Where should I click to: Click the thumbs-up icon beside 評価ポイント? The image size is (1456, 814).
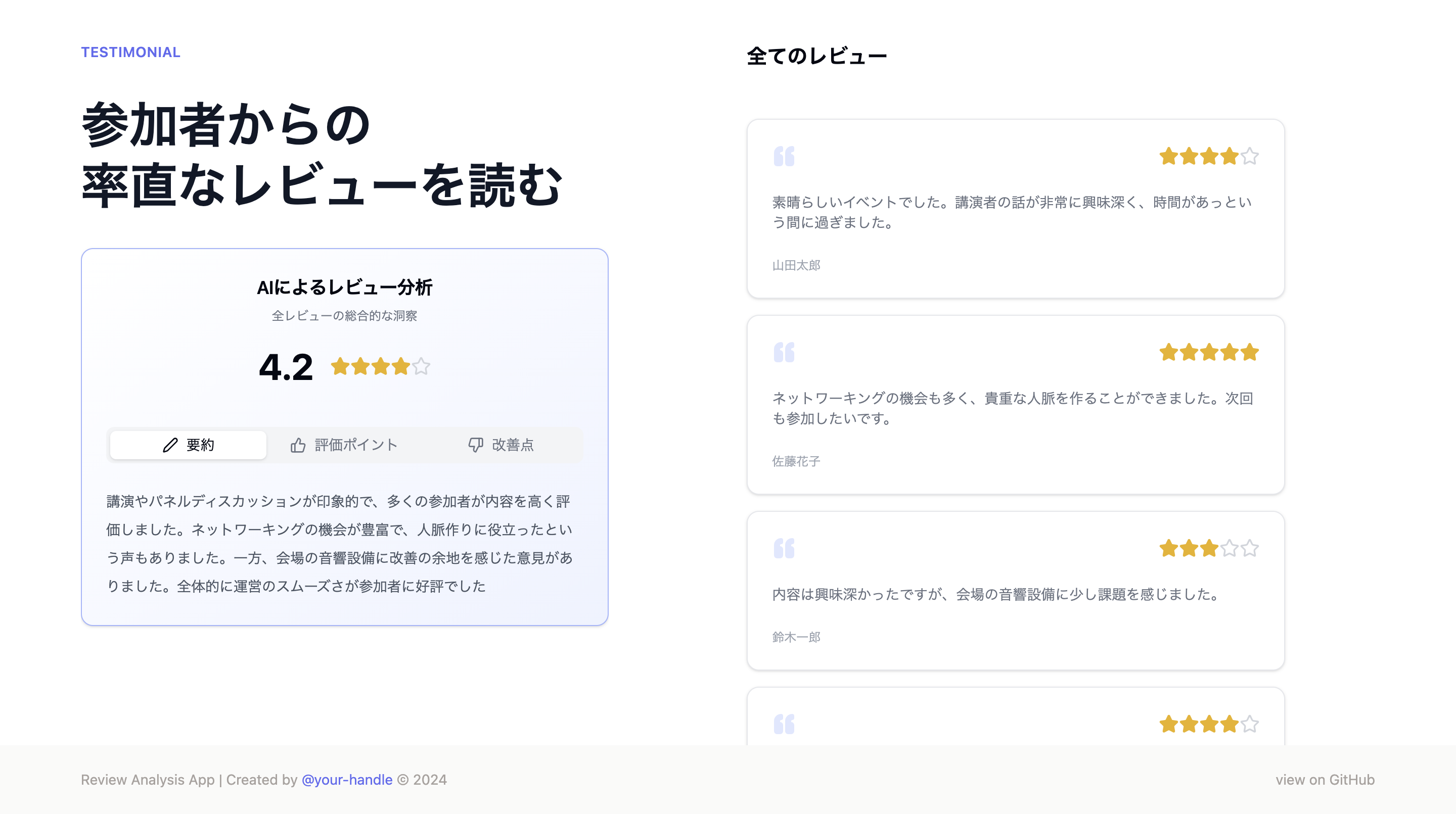tap(299, 445)
